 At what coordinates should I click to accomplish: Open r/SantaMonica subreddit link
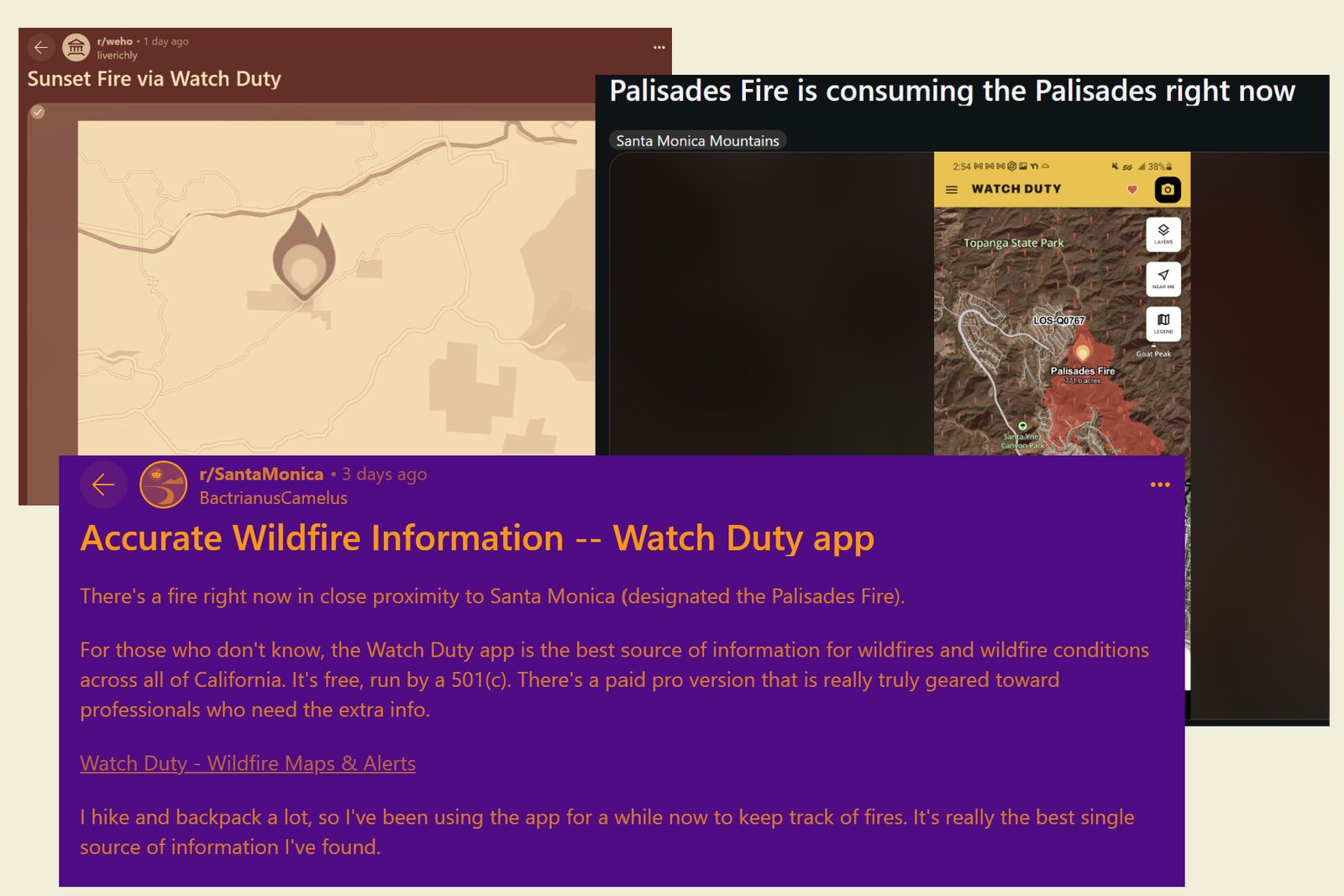pyautogui.click(x=261, y=474)
